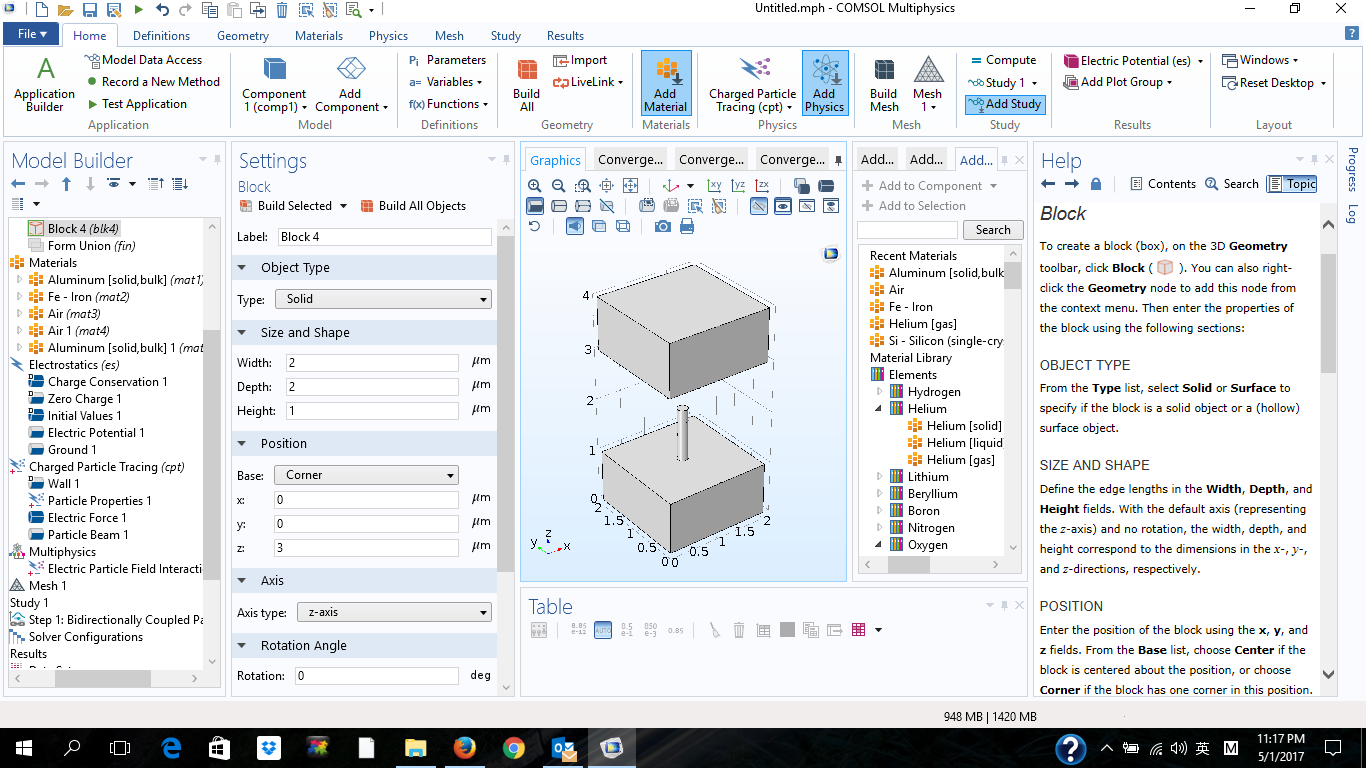
Task: Click the Compute button
Action: [1002, 60]
